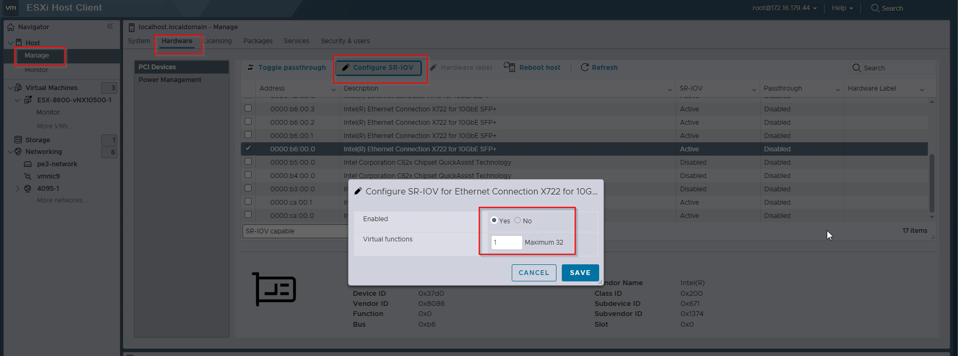The image size is (958, 361).
Task: Click the Configure SR-IOV toolbar button
Action: click(x=378, y=67)
